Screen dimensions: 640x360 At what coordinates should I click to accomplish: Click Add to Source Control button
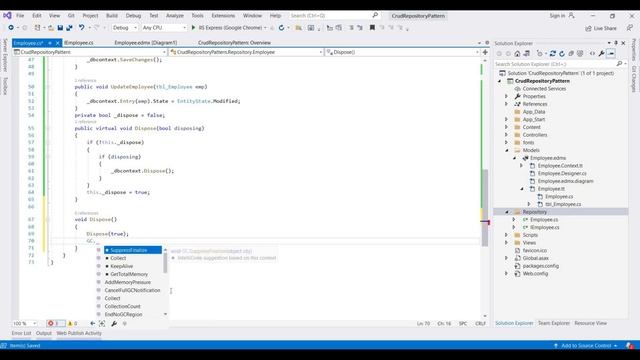coord(586,345)
